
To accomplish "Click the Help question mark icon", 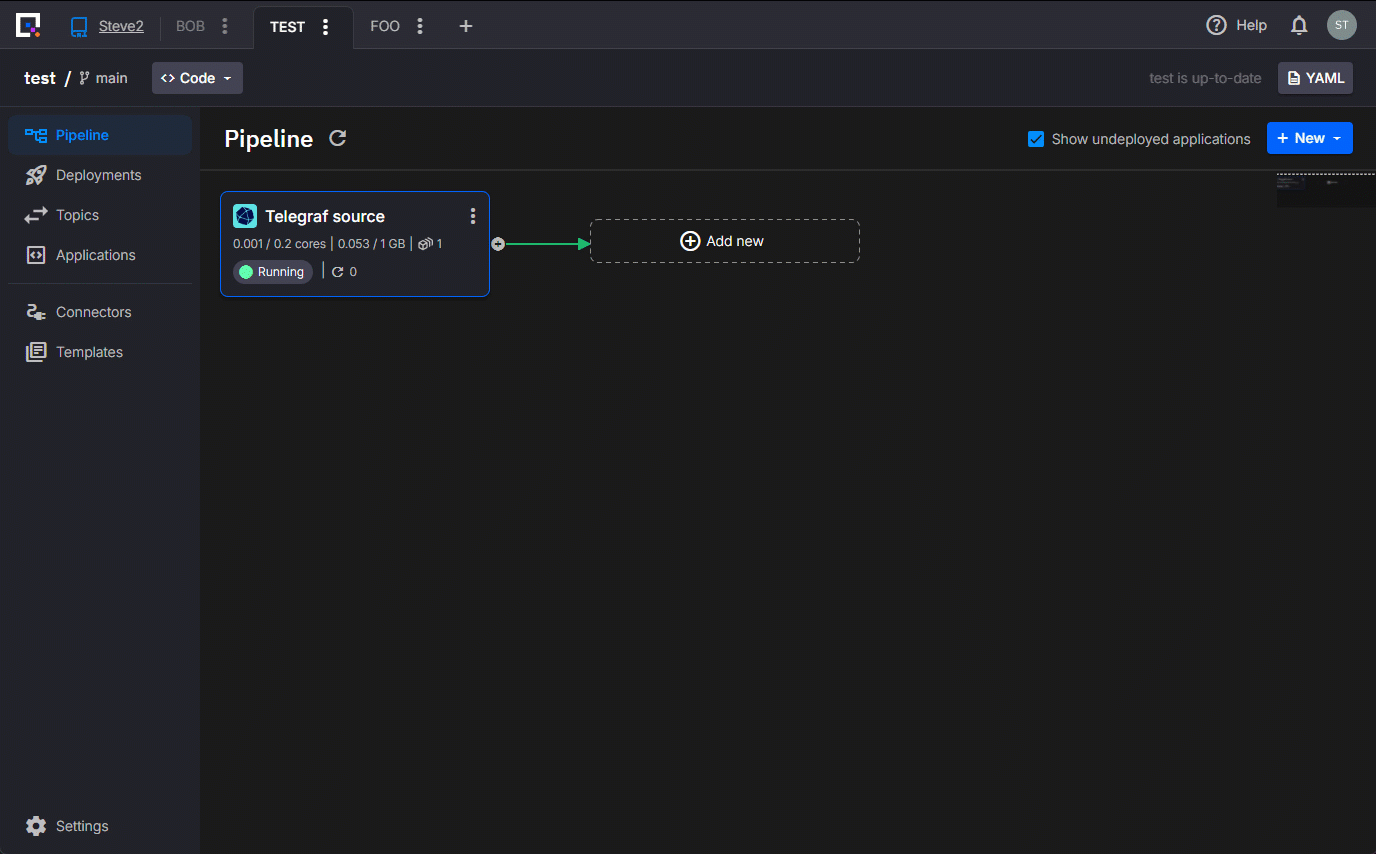I will click(1216, 26).
